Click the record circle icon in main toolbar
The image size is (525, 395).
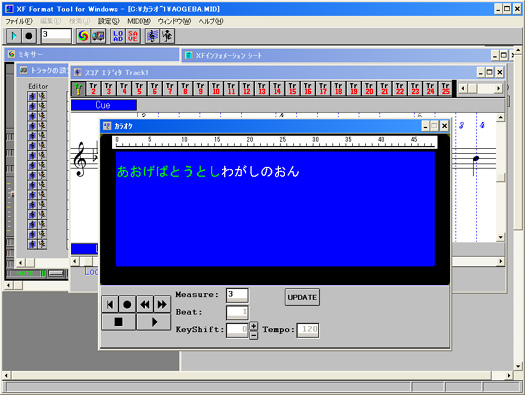[29, 36]
